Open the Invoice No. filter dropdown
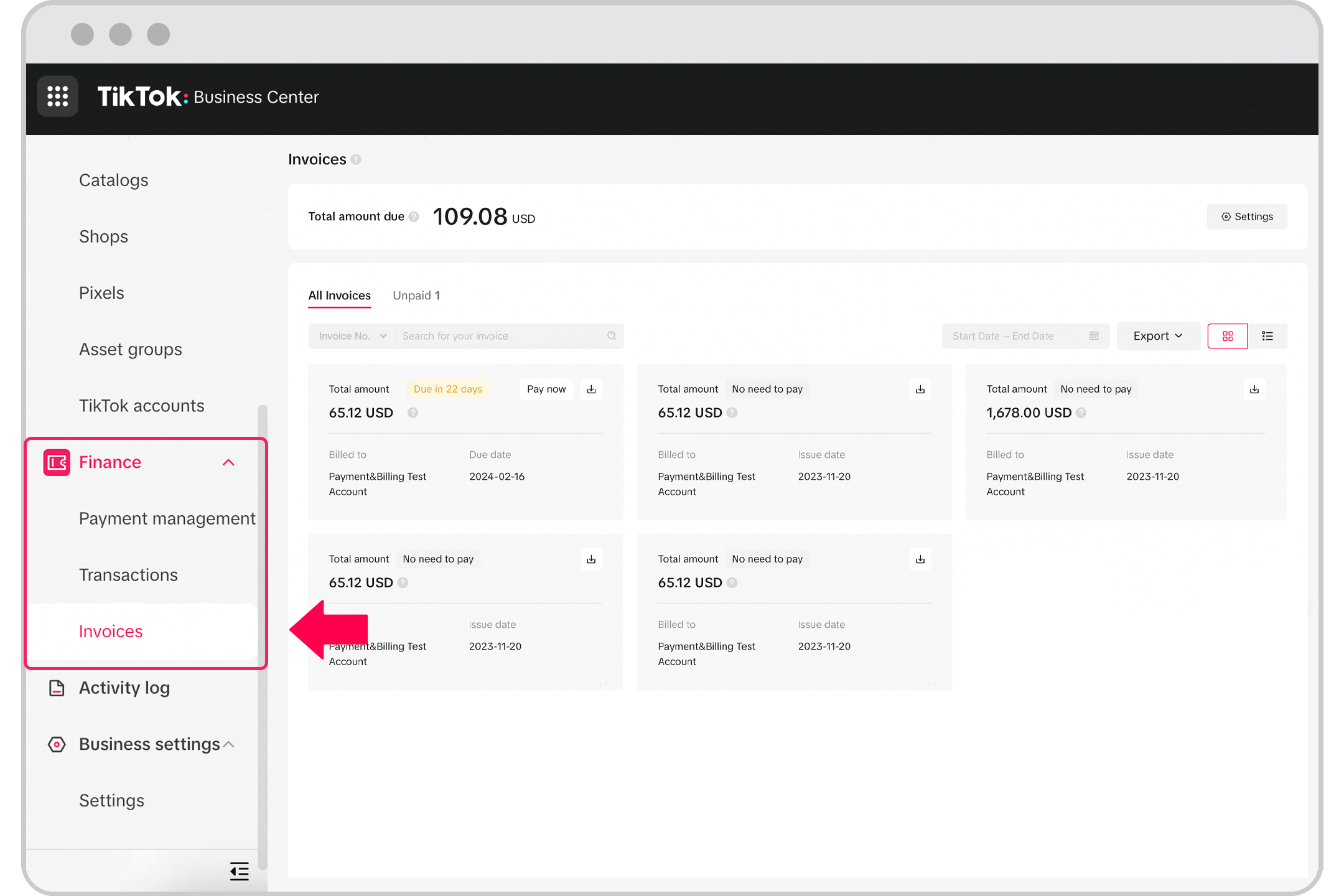This screenshot has height=896, width=1344. click(351, 336)
